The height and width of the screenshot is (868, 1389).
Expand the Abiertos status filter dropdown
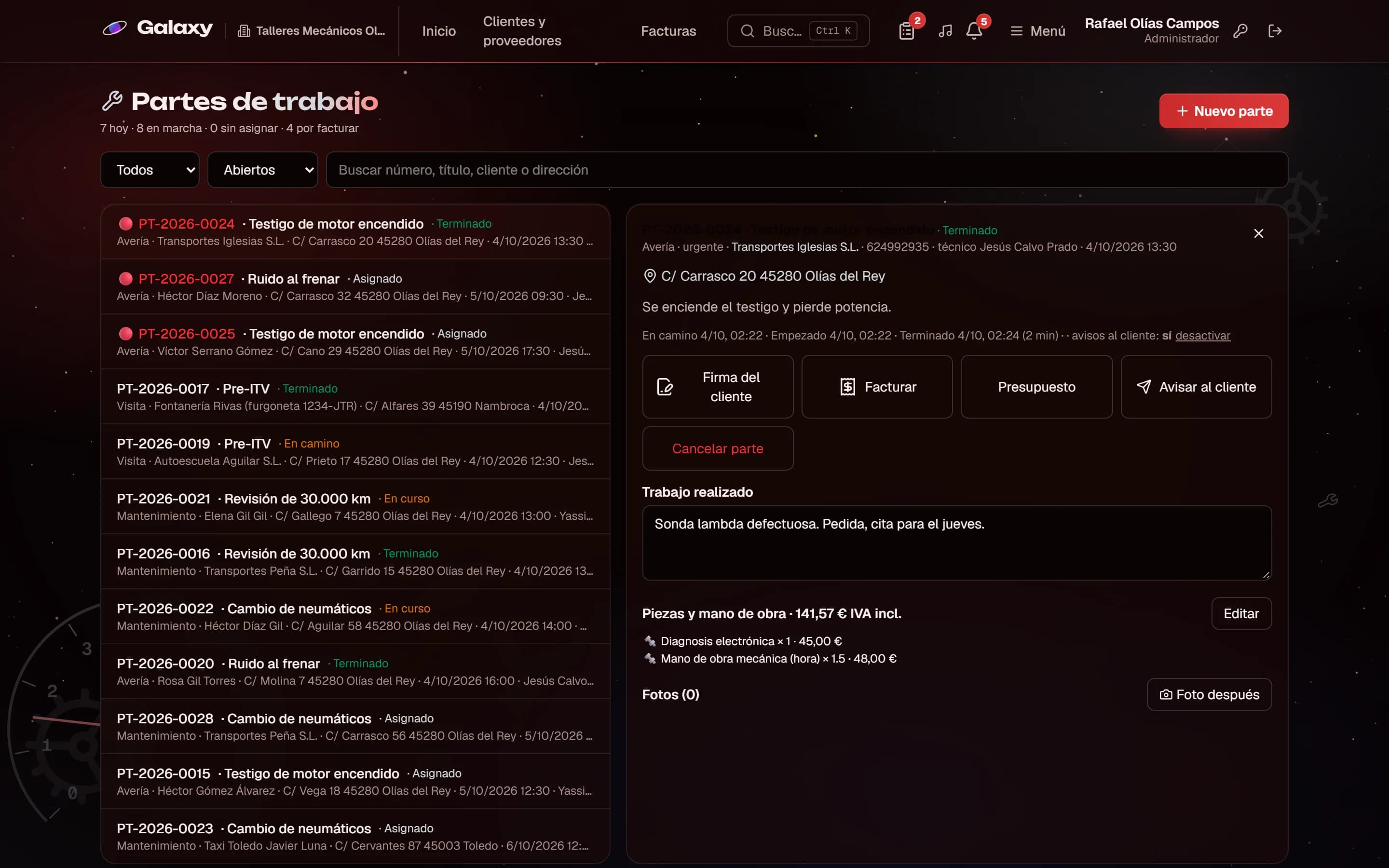(262, 170)
